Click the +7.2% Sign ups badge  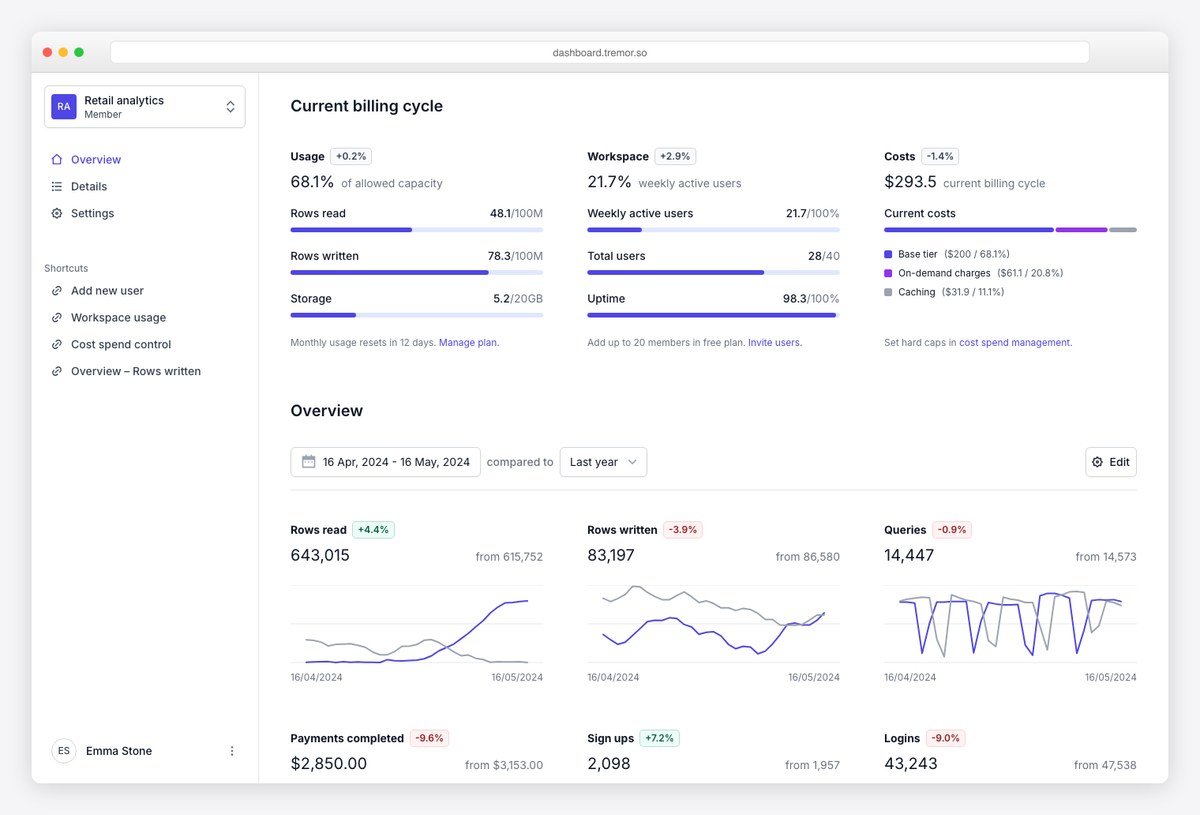coord(660,738)
